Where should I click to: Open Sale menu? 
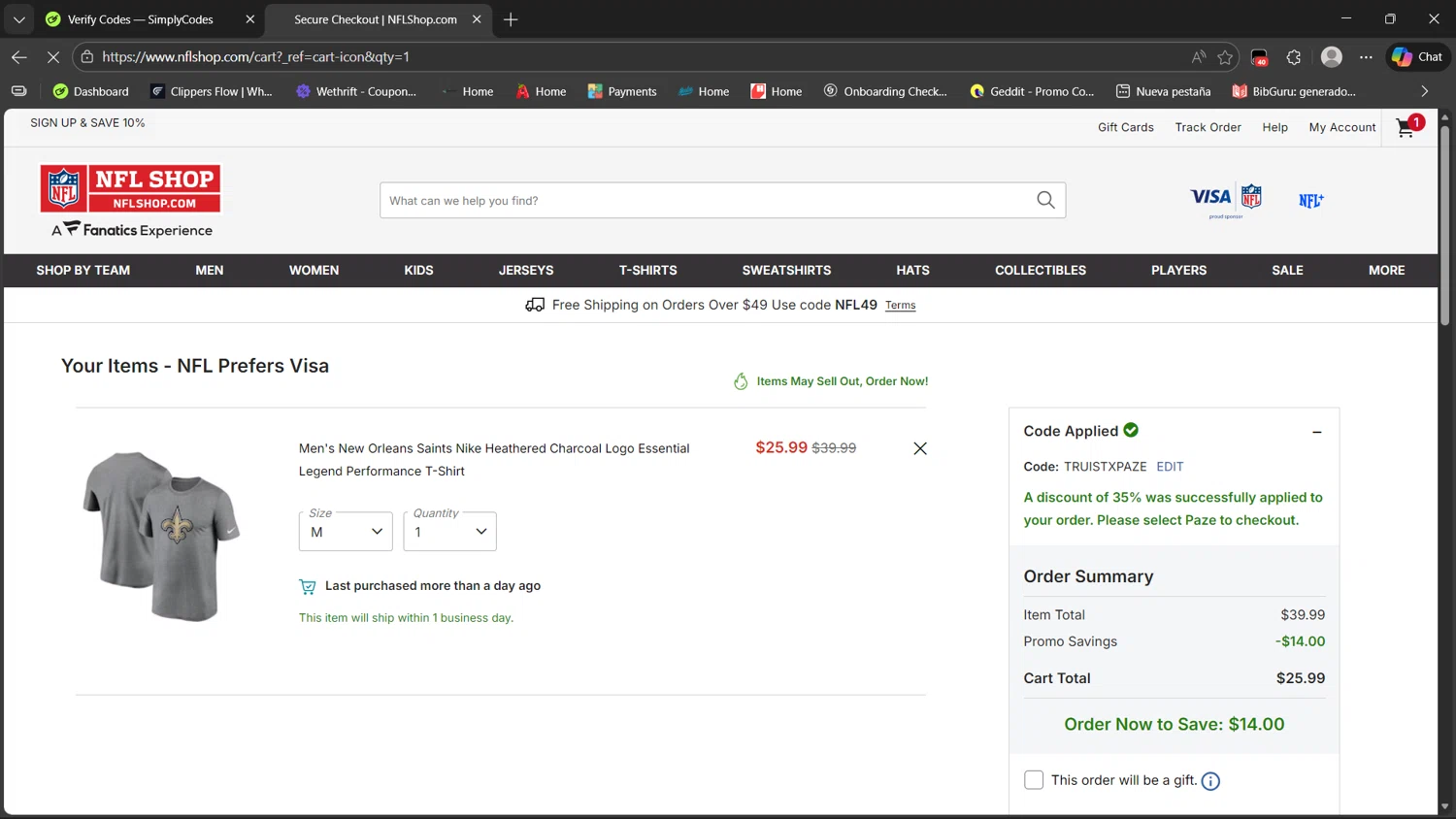1287,271
